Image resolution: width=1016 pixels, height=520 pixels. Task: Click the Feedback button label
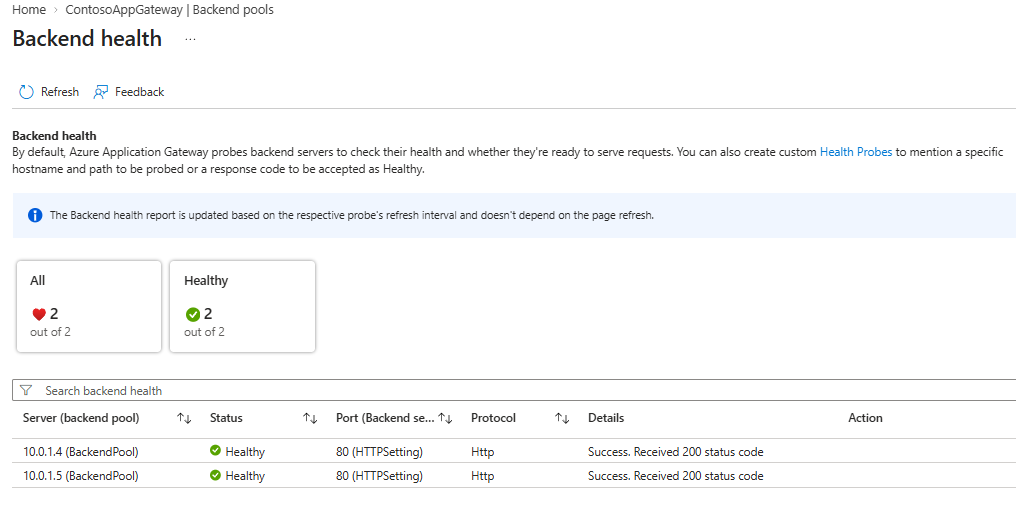click(139, 92)
